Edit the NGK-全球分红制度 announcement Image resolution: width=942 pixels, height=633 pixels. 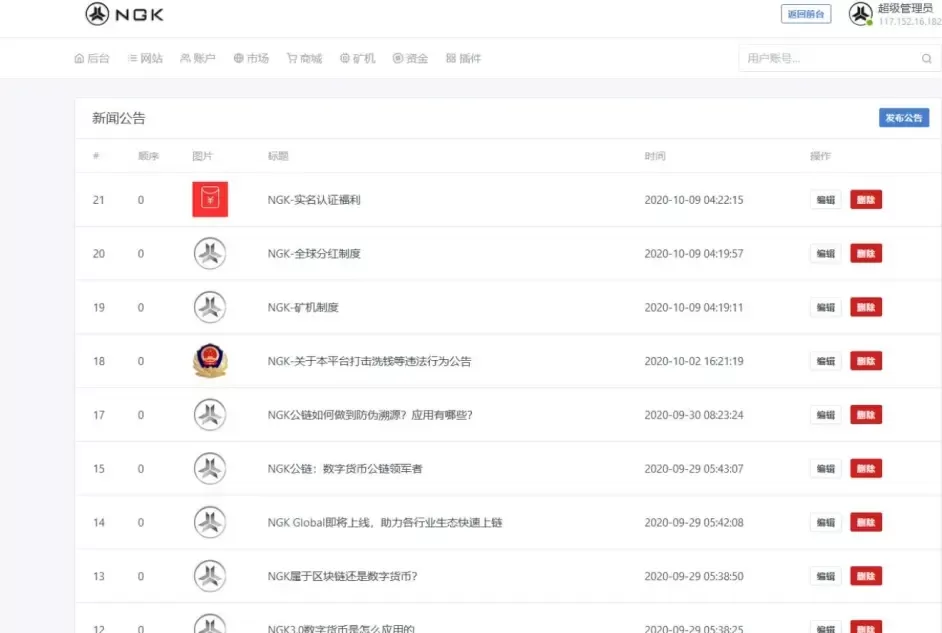825,253
